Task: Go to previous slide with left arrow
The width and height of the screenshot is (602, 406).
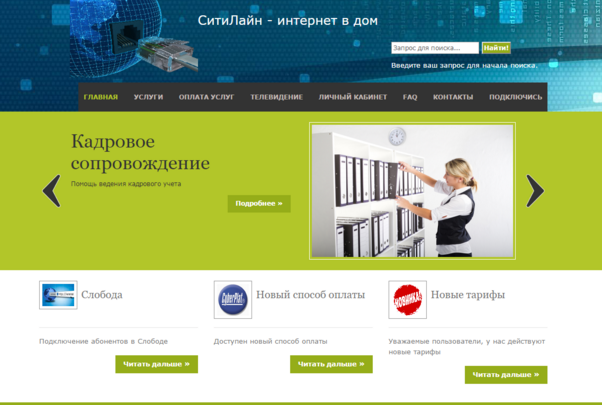Action: coord(51,191)
